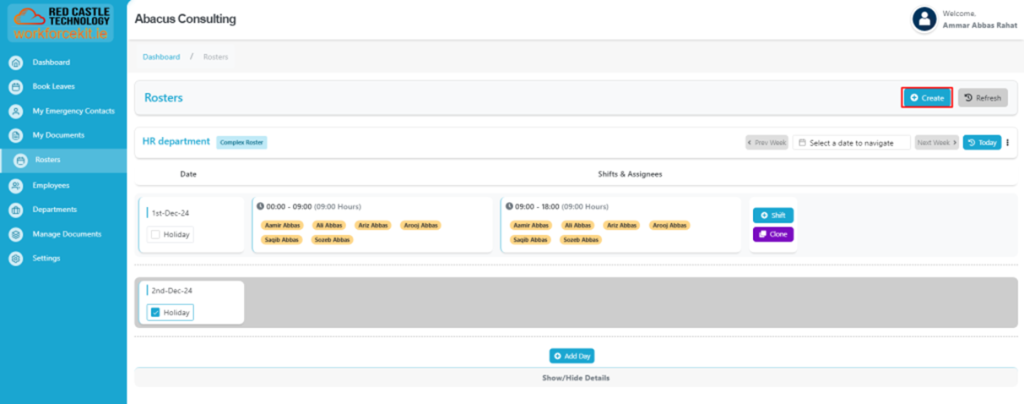The height and width of the screenshot is (404, 1024).
Task: Open the date navigation picker field
Action: click(x=851, y=143)
